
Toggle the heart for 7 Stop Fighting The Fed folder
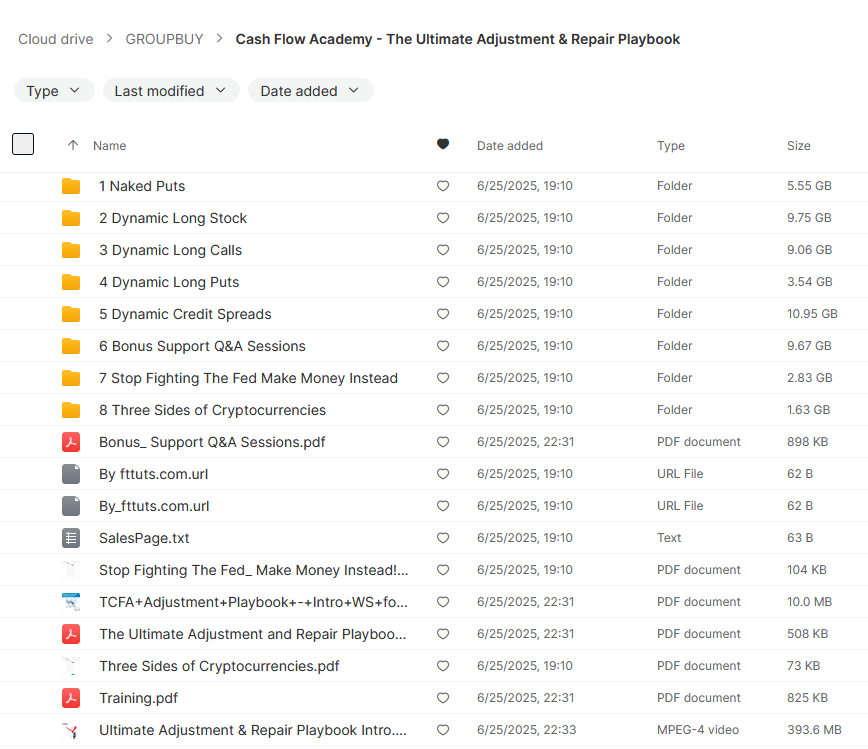443,378
